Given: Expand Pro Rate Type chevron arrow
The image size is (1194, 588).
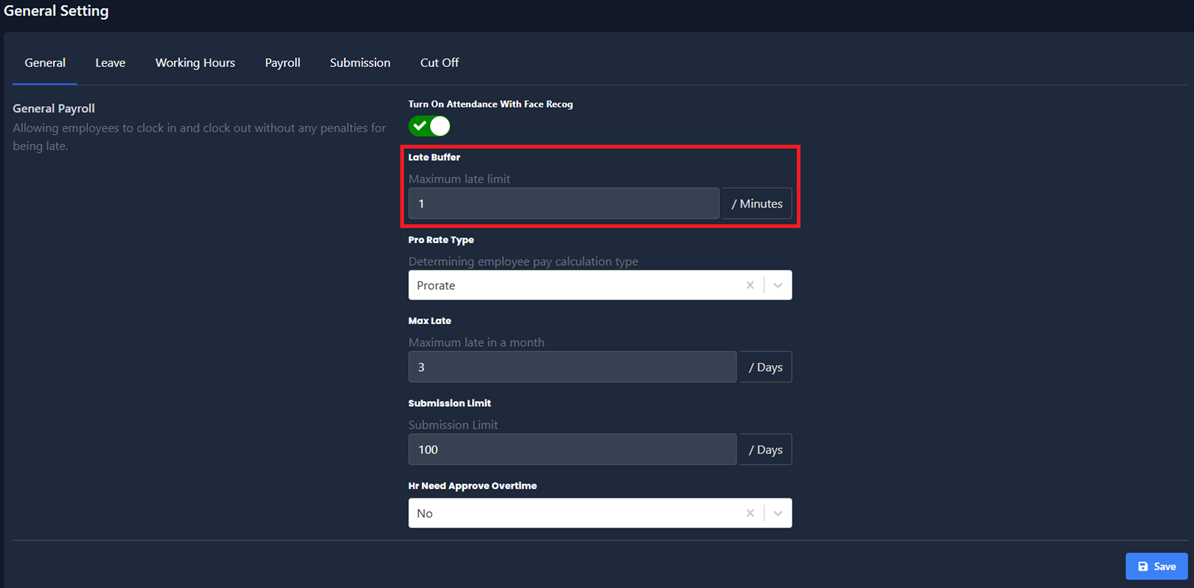Looking at the screenshot, I should (x=777, y=285).
